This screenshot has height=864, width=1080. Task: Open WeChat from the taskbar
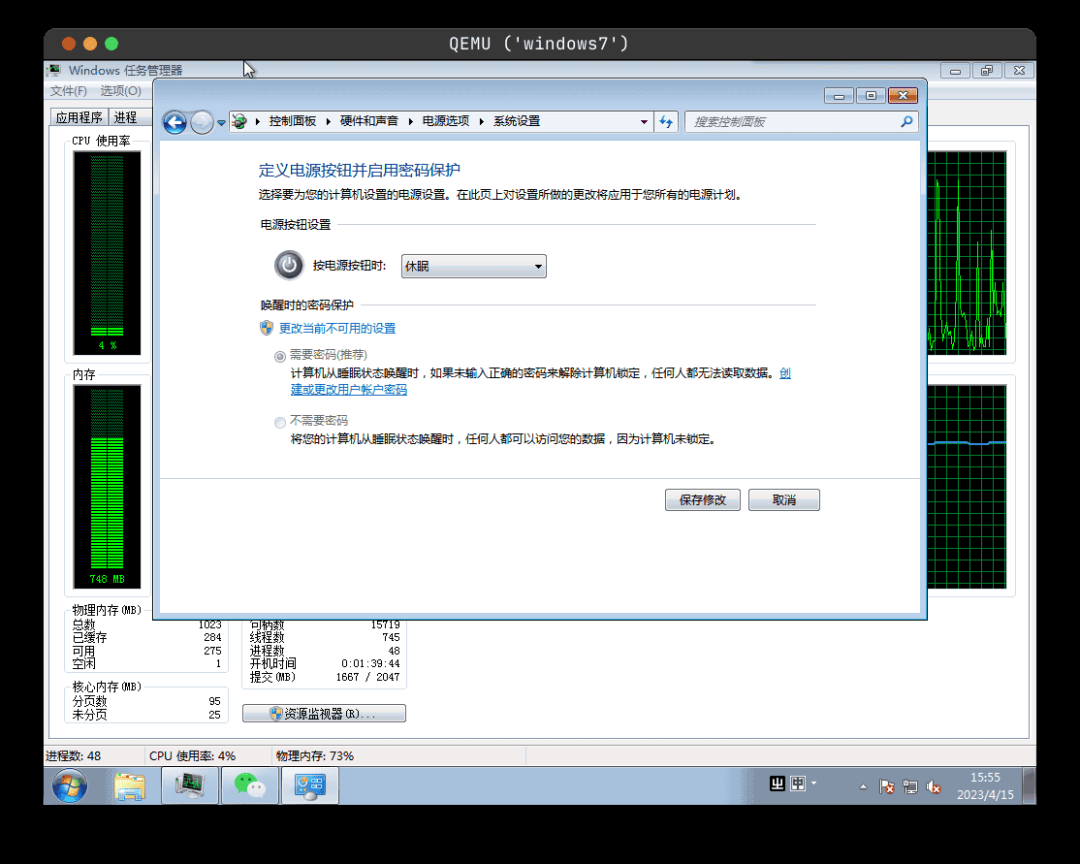pos(249,785)
